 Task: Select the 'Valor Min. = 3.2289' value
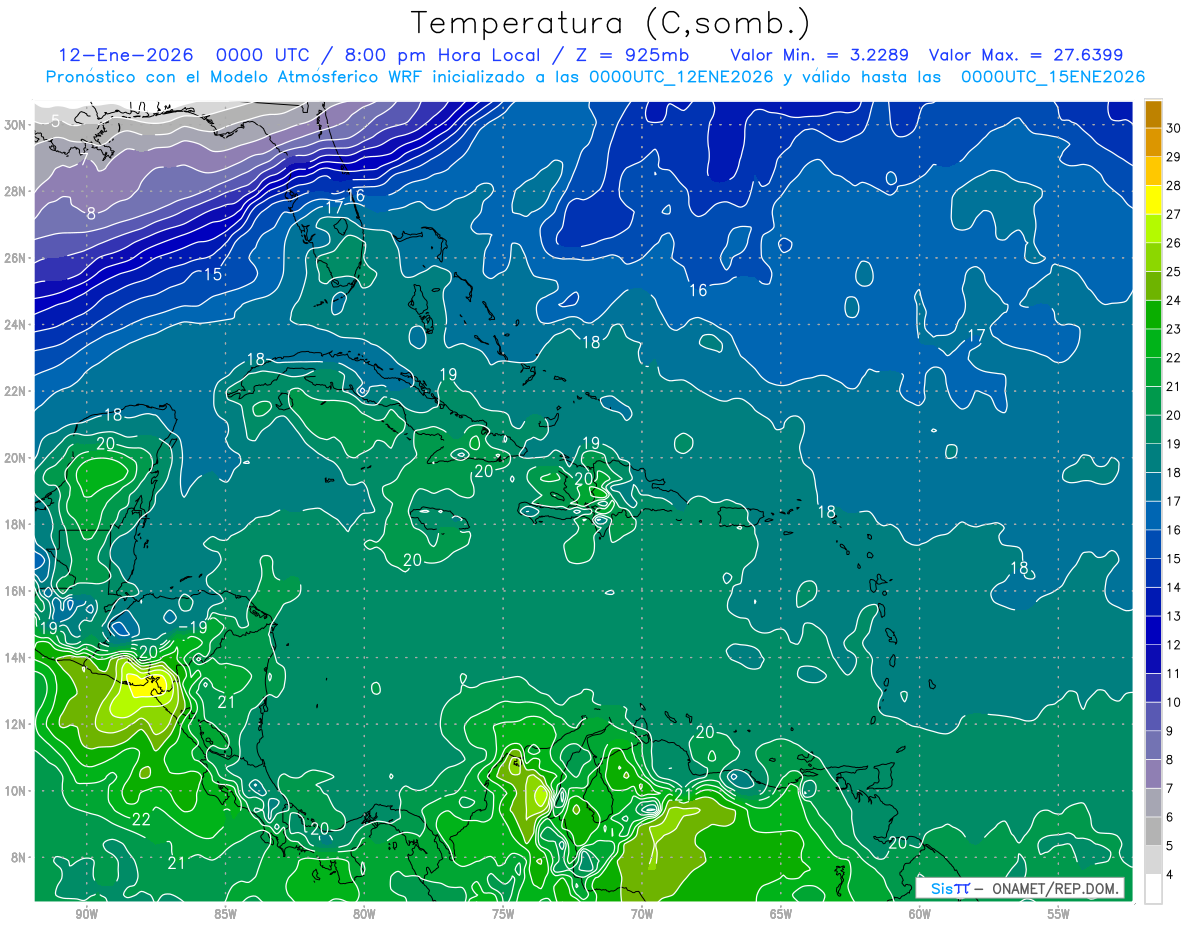coord(820,55)
